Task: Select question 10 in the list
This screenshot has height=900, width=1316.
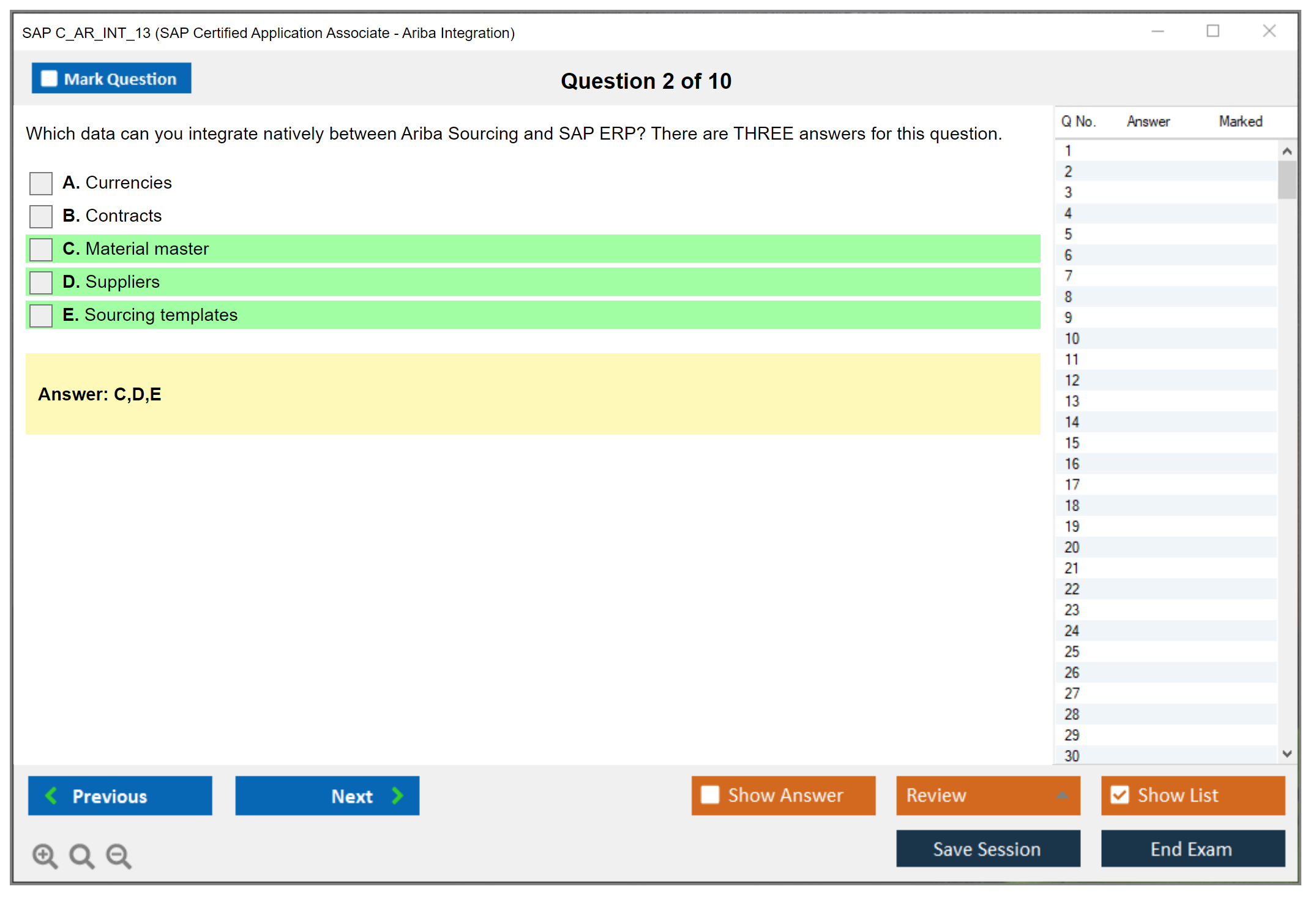Action: [x=1072, y=339]
